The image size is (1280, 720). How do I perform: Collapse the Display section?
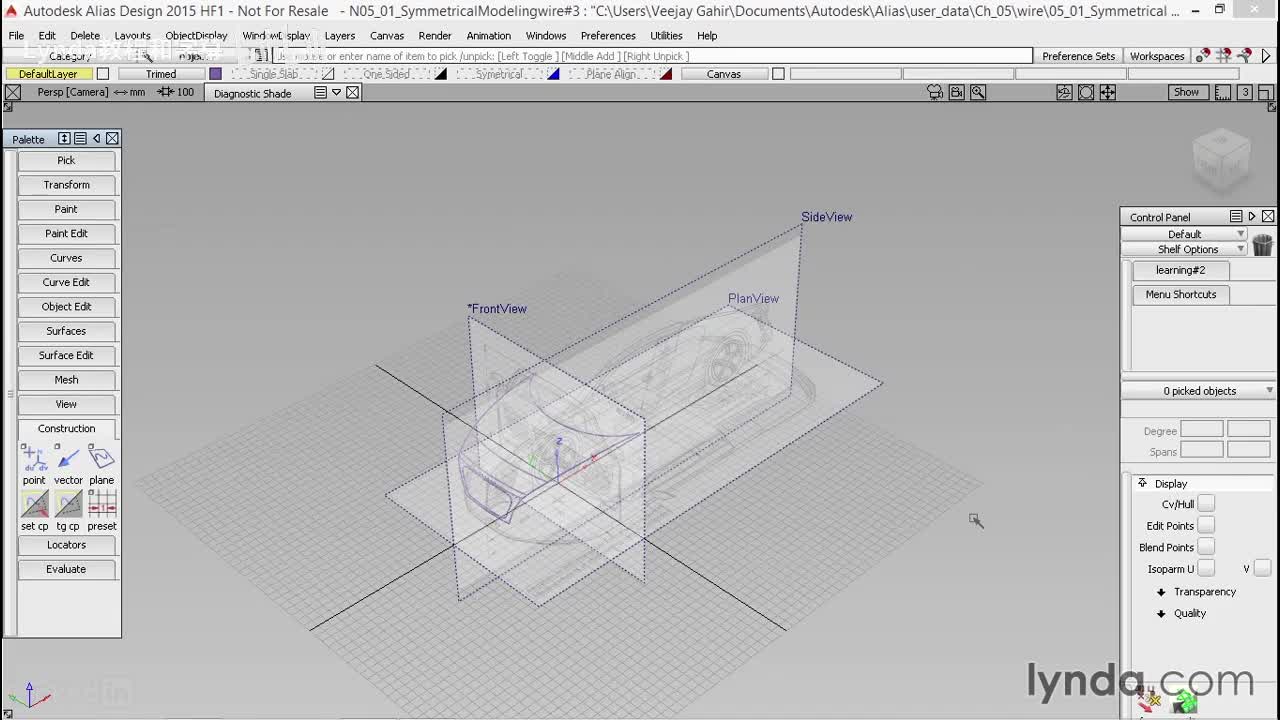[1142, 483]
